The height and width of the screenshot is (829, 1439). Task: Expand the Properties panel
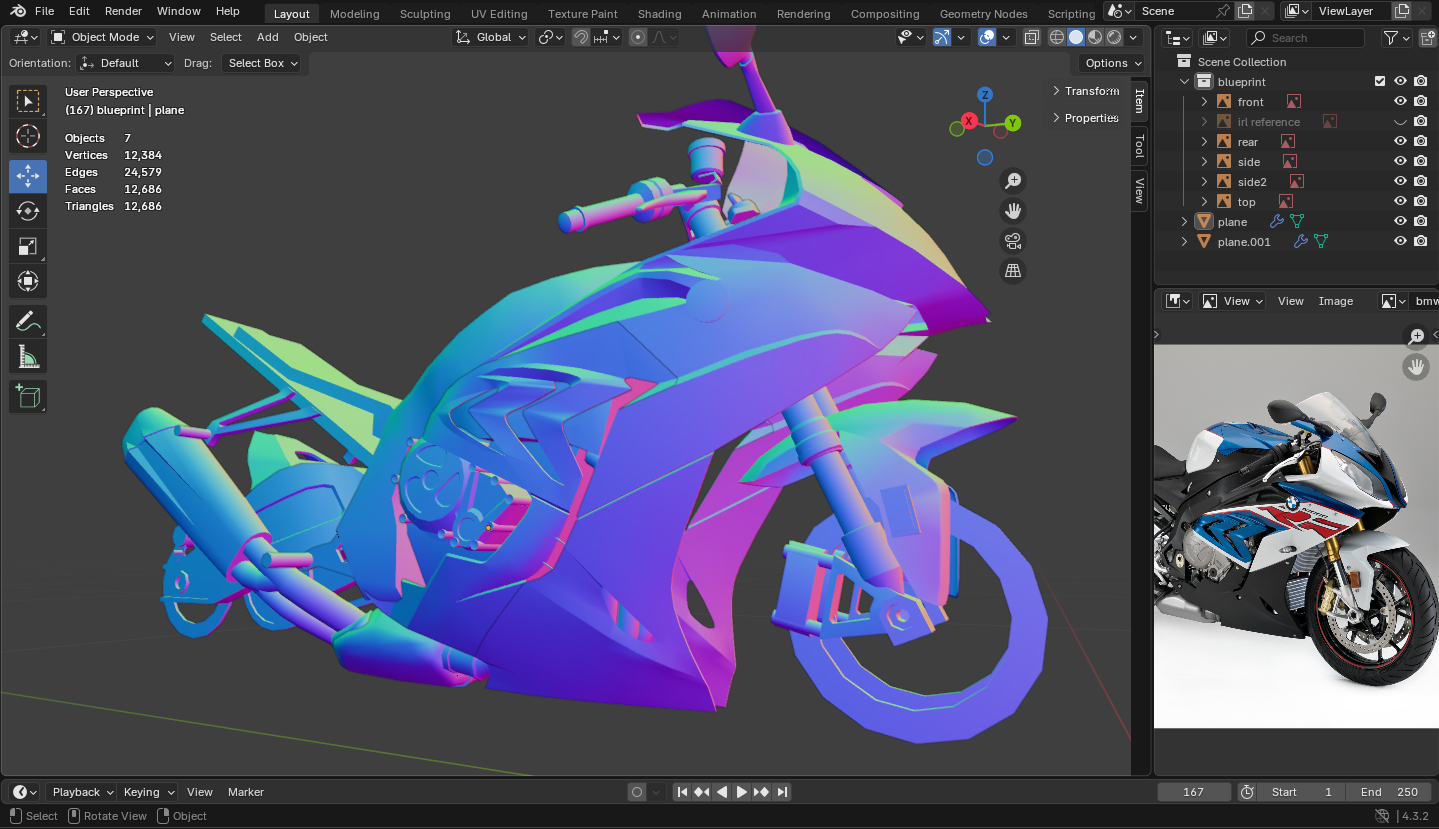(1086, 118)
